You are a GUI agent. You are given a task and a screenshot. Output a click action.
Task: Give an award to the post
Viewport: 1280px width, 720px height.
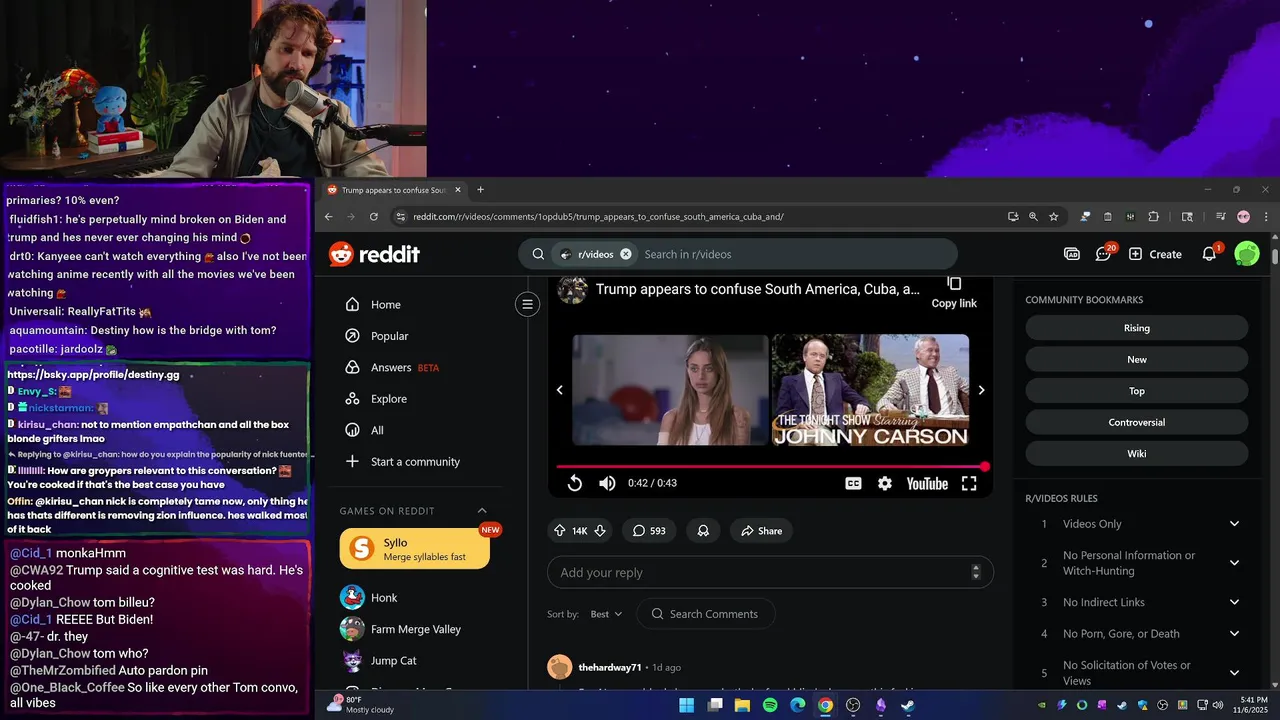[x=703, y=531]
